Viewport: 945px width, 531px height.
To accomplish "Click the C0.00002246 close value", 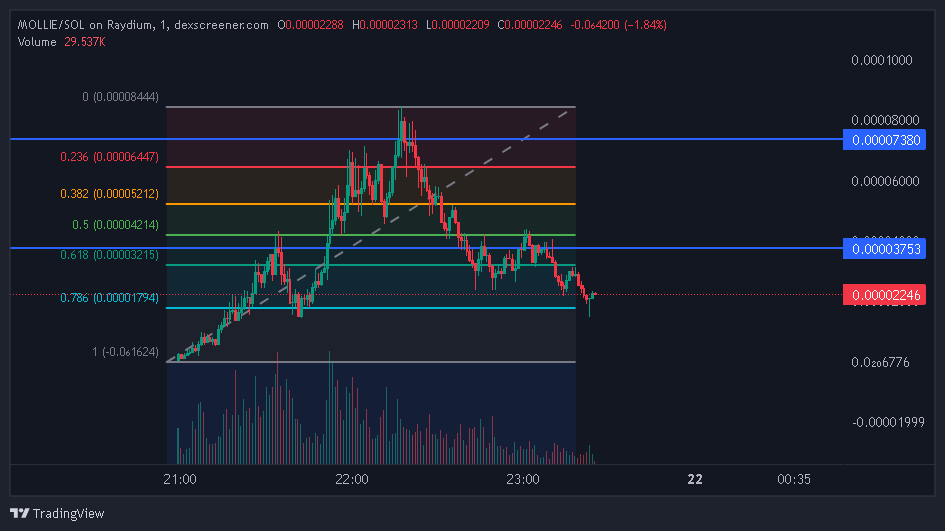I will [530, 25].
